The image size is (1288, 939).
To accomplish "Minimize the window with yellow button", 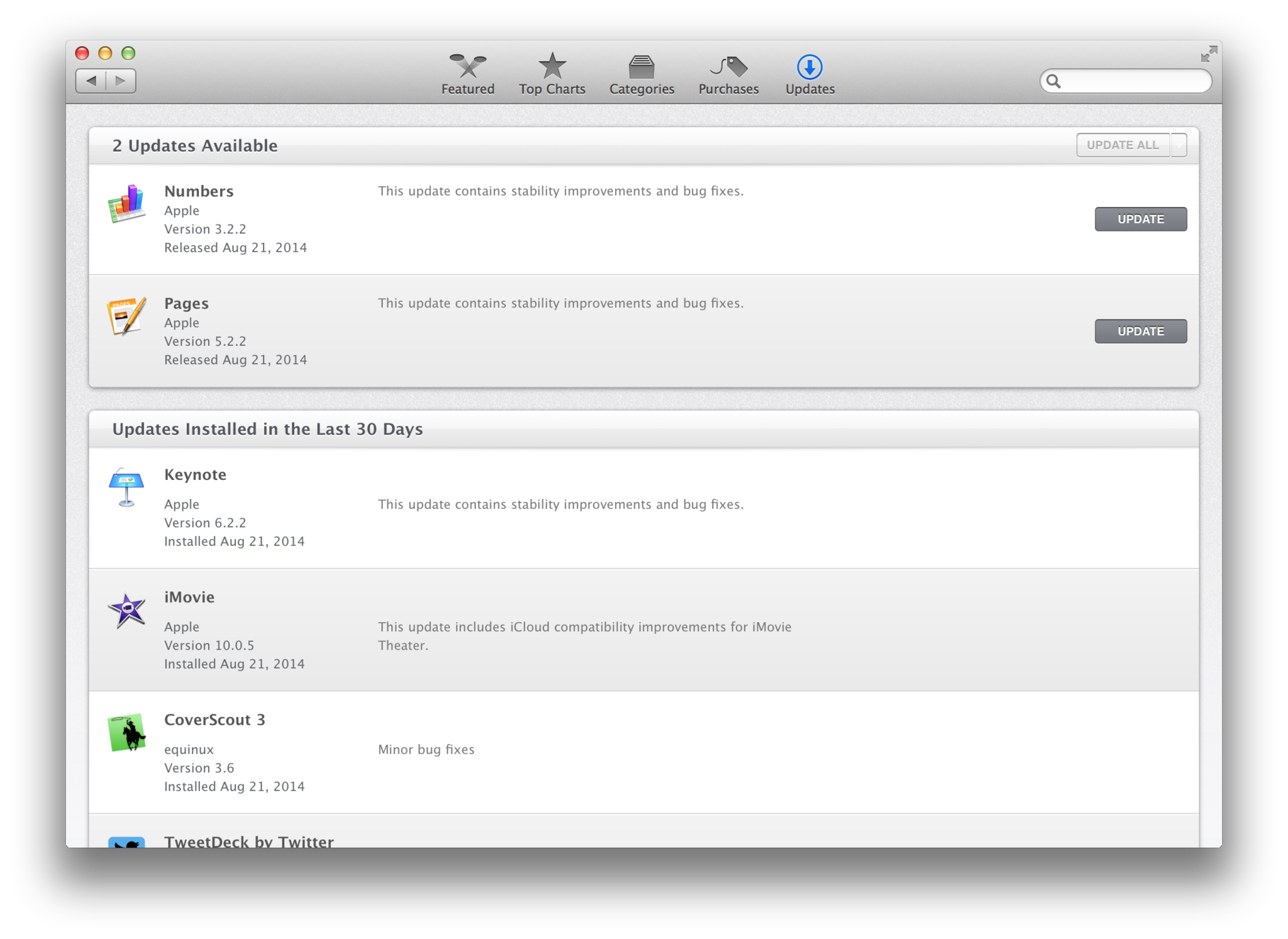I will [x=105, y=53].
